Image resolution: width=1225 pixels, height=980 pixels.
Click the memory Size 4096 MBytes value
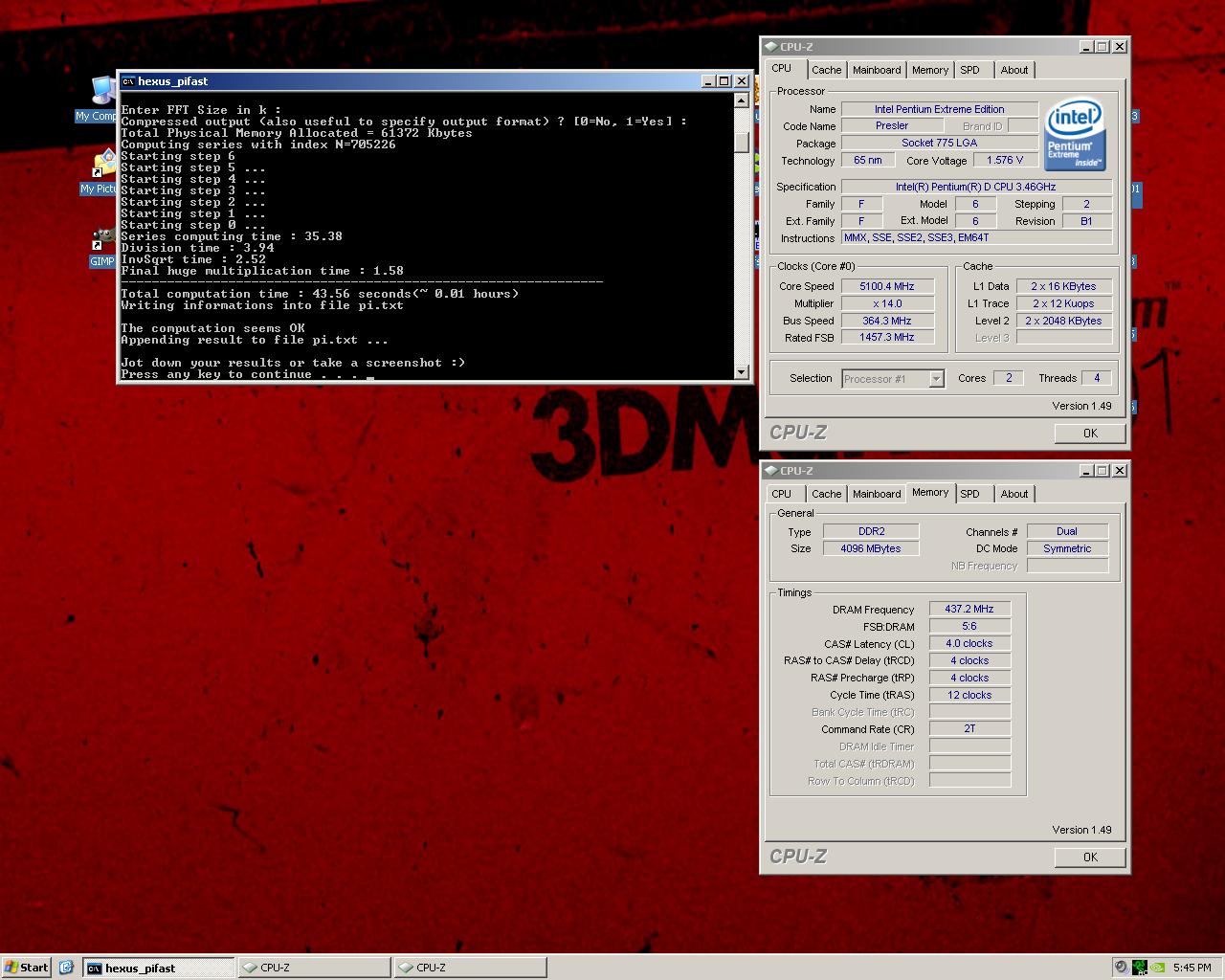871,548
